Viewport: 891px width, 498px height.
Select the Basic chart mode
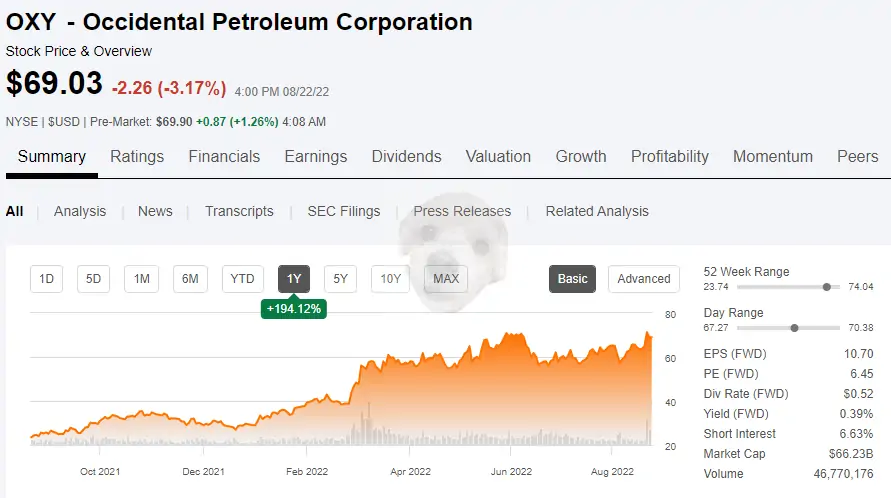pyautogui.click(x=572, y=279)
